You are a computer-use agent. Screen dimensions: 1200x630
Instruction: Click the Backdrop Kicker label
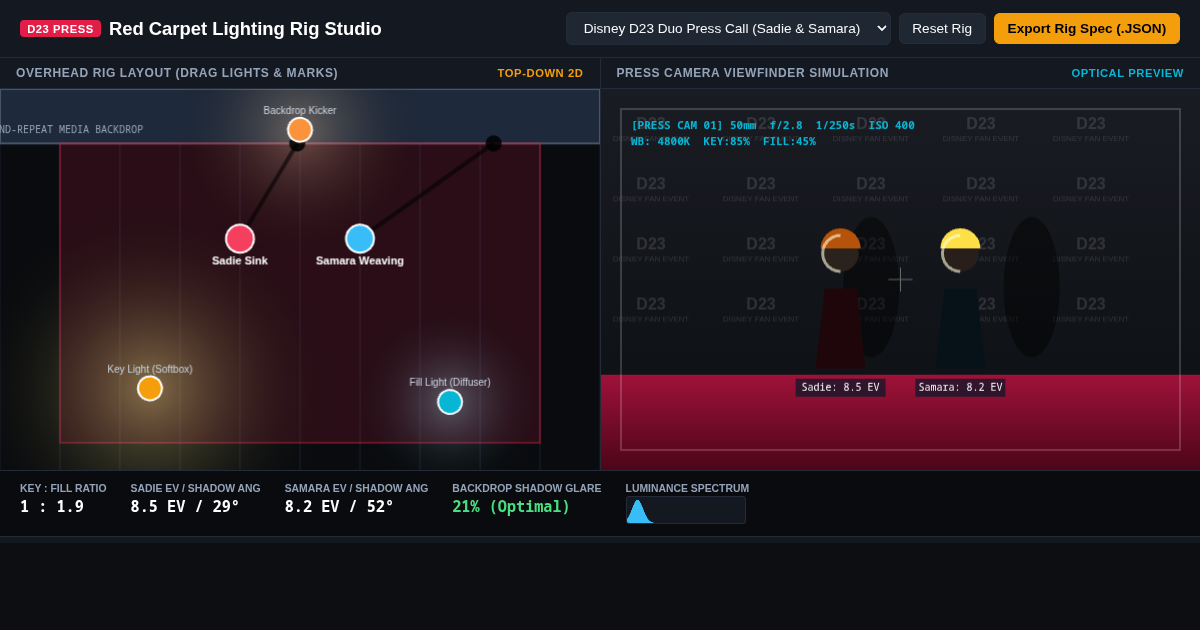click(x=300, y=110)
